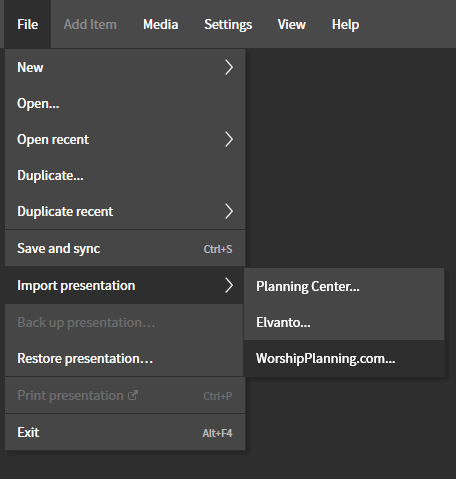Select Back up presentation... entry

[x=124, y=322]
